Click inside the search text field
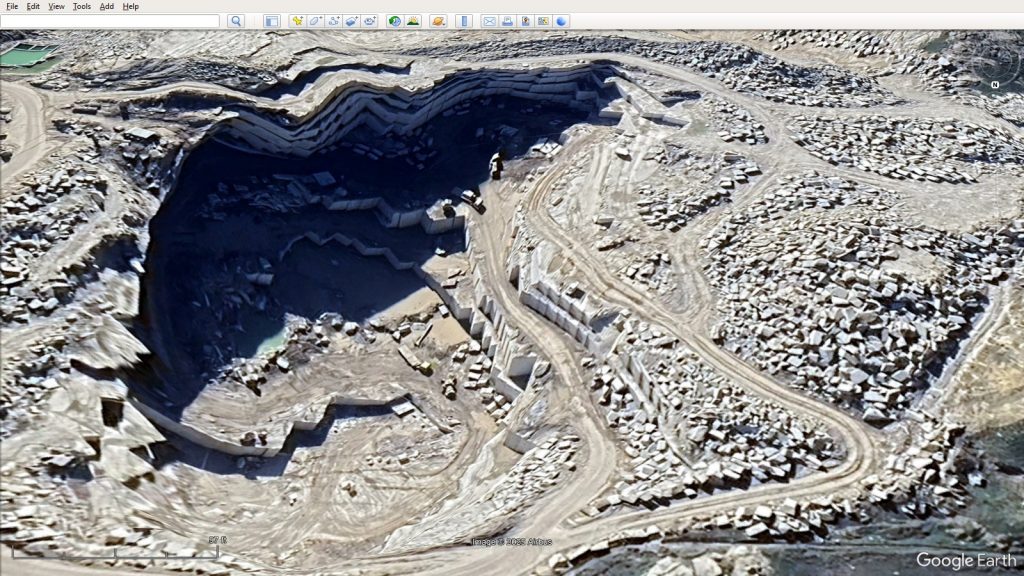 (110, 21)
